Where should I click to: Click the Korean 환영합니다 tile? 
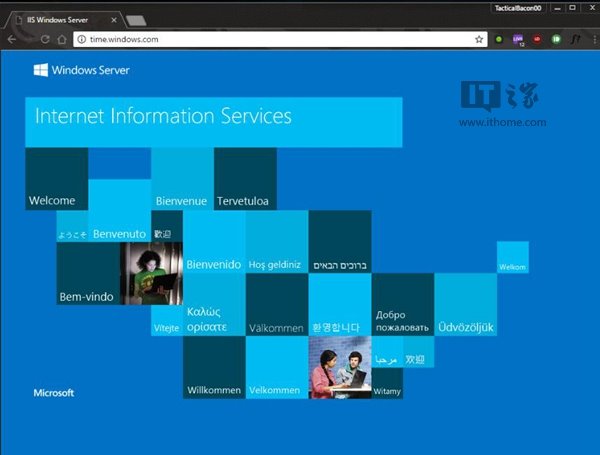pos(340,305)
